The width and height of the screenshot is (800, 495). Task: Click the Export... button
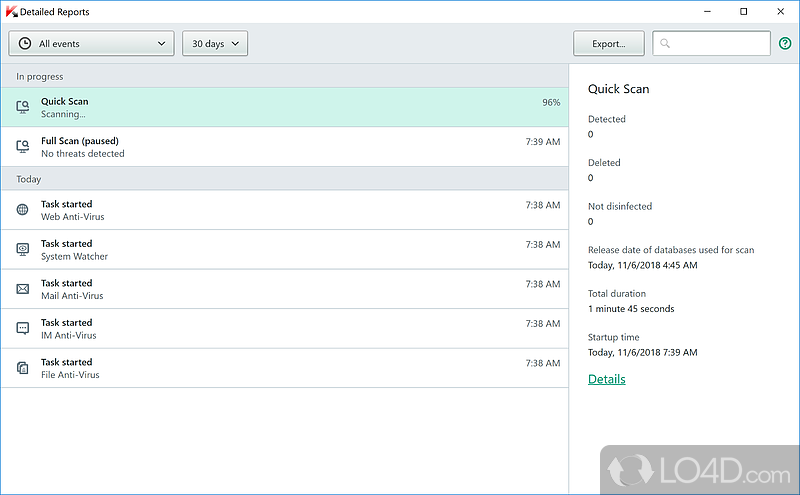(x=609, y=43)
